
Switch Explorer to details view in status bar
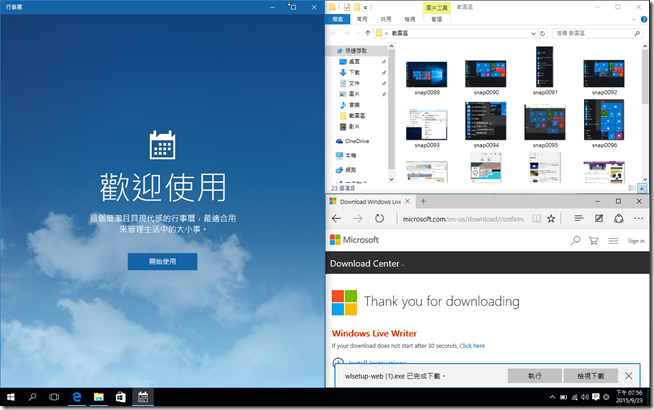pos(632,188)
